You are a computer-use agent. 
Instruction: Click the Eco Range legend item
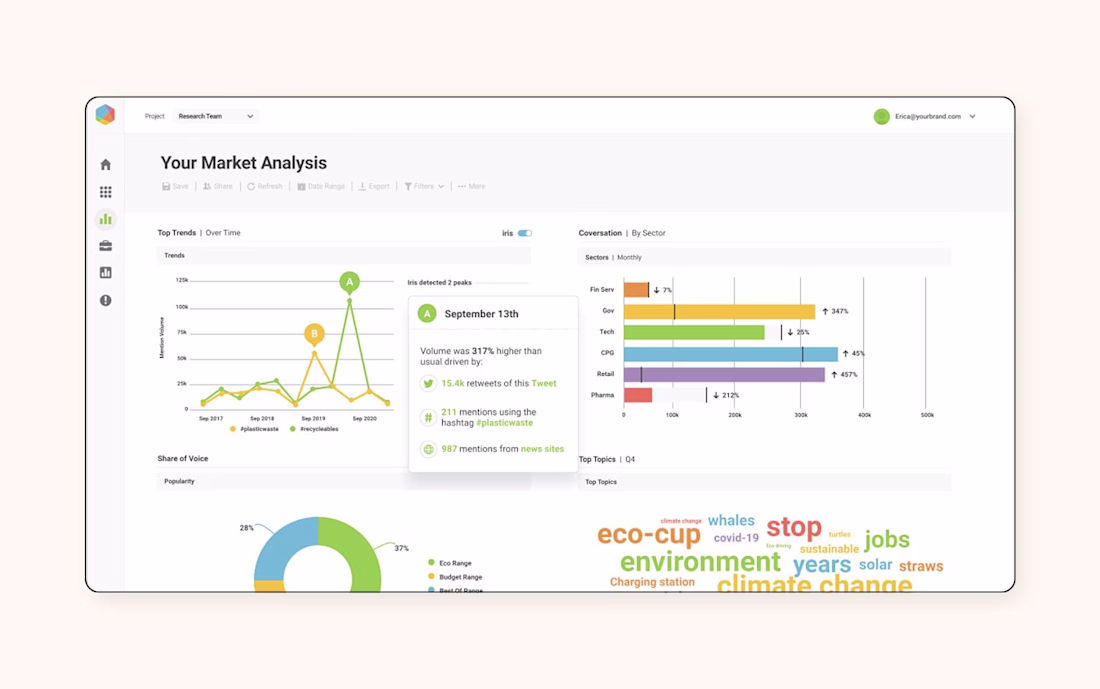pos(450,563)
